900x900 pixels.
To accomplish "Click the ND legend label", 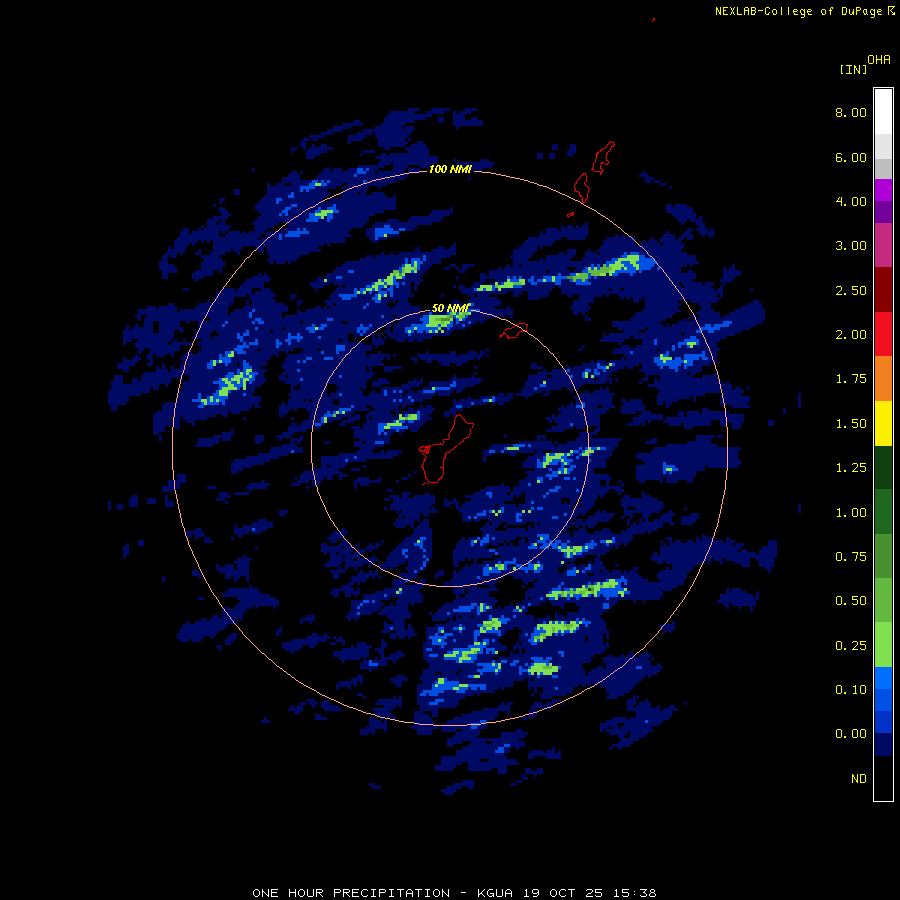I will pyautogui.click(x=859, y=779).
